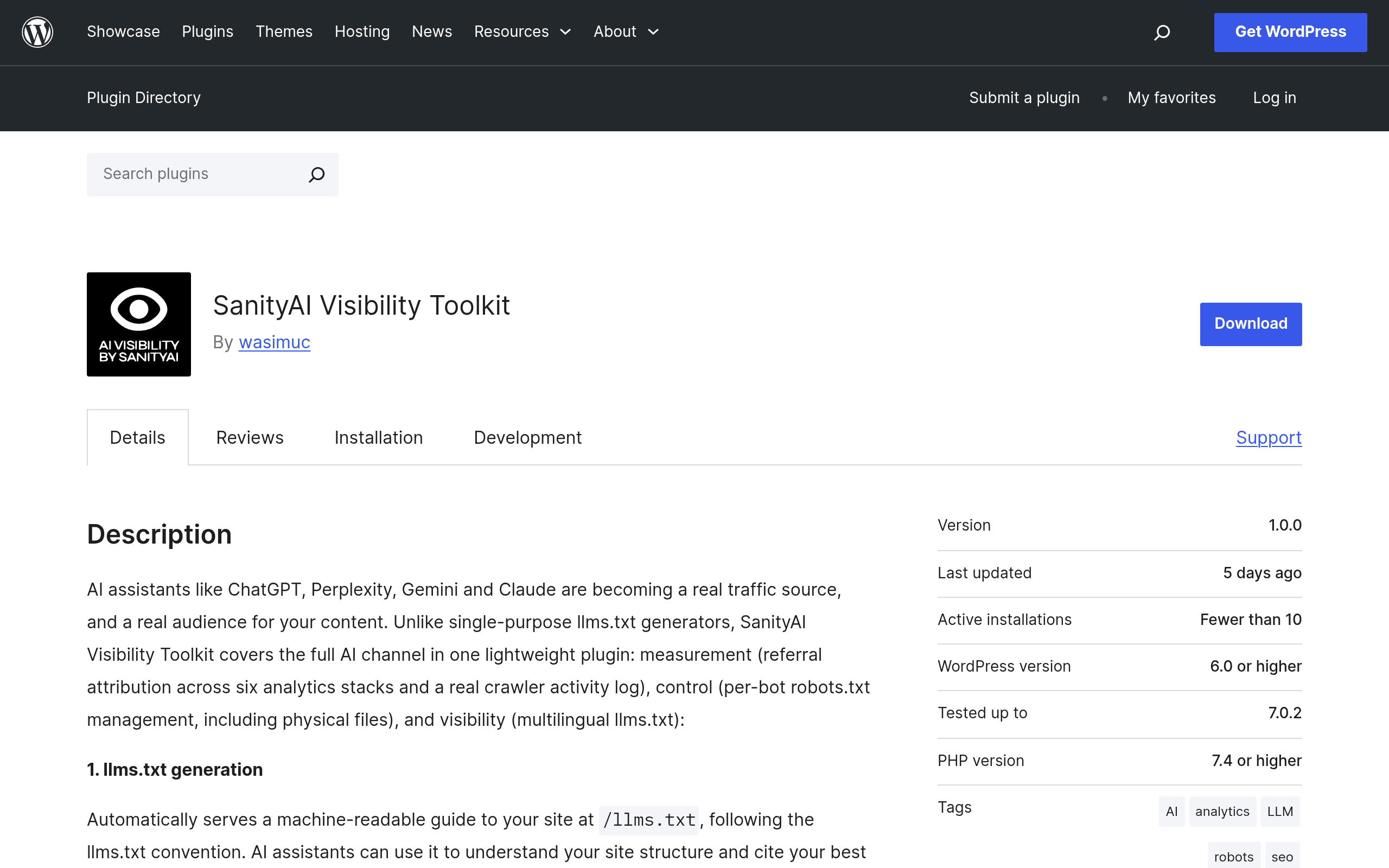Click the '7.4 or higher' PHP version value
The height and width of the screenshot is (868, 1389).
coord(1257,761)
